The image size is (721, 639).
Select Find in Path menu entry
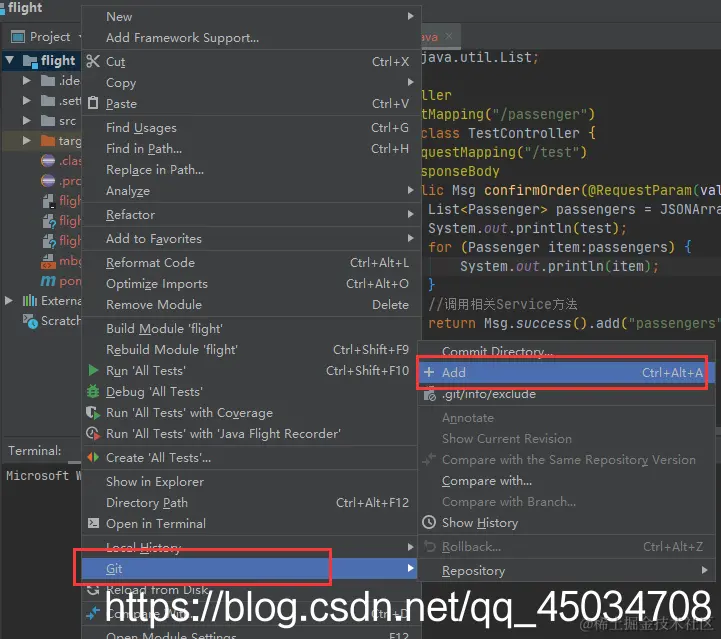coord(249,148)
